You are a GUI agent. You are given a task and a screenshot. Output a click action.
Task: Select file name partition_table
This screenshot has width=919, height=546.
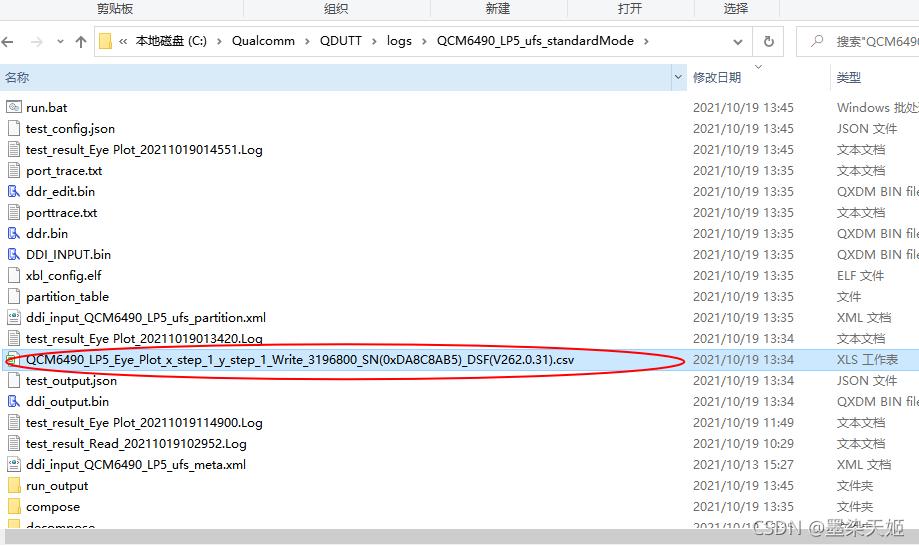pos(67,296)
